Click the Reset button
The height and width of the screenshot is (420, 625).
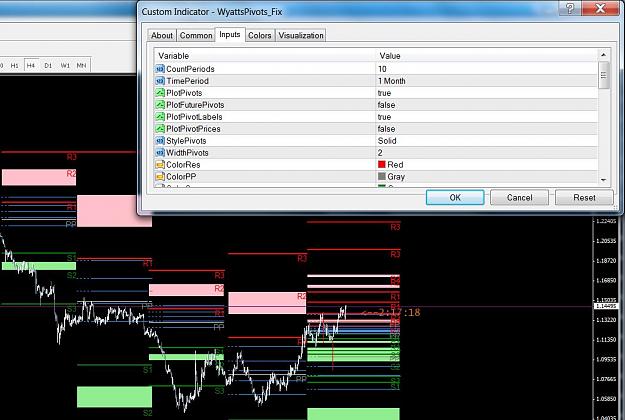(x=584, y=197)
